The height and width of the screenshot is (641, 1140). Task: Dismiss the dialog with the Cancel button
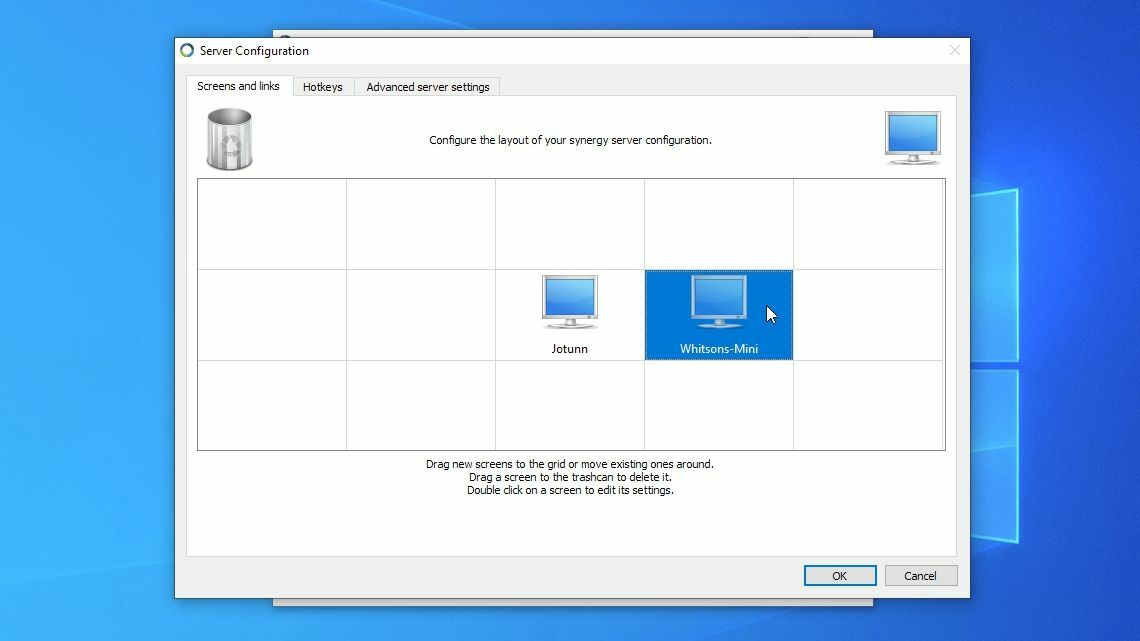click(919, 575)
